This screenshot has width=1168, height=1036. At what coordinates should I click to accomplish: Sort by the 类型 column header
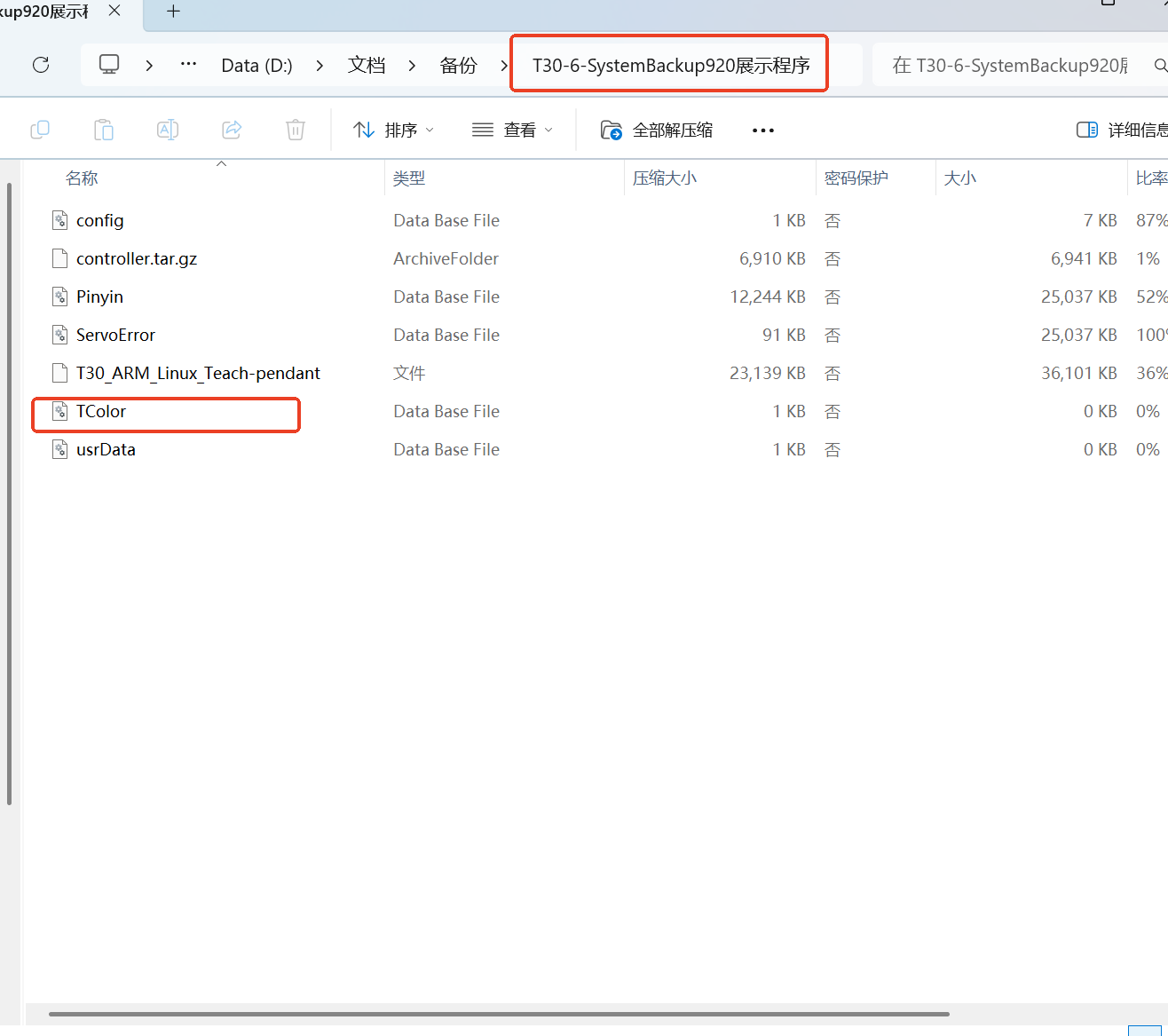pyautogui.click(x=409, y=178)
